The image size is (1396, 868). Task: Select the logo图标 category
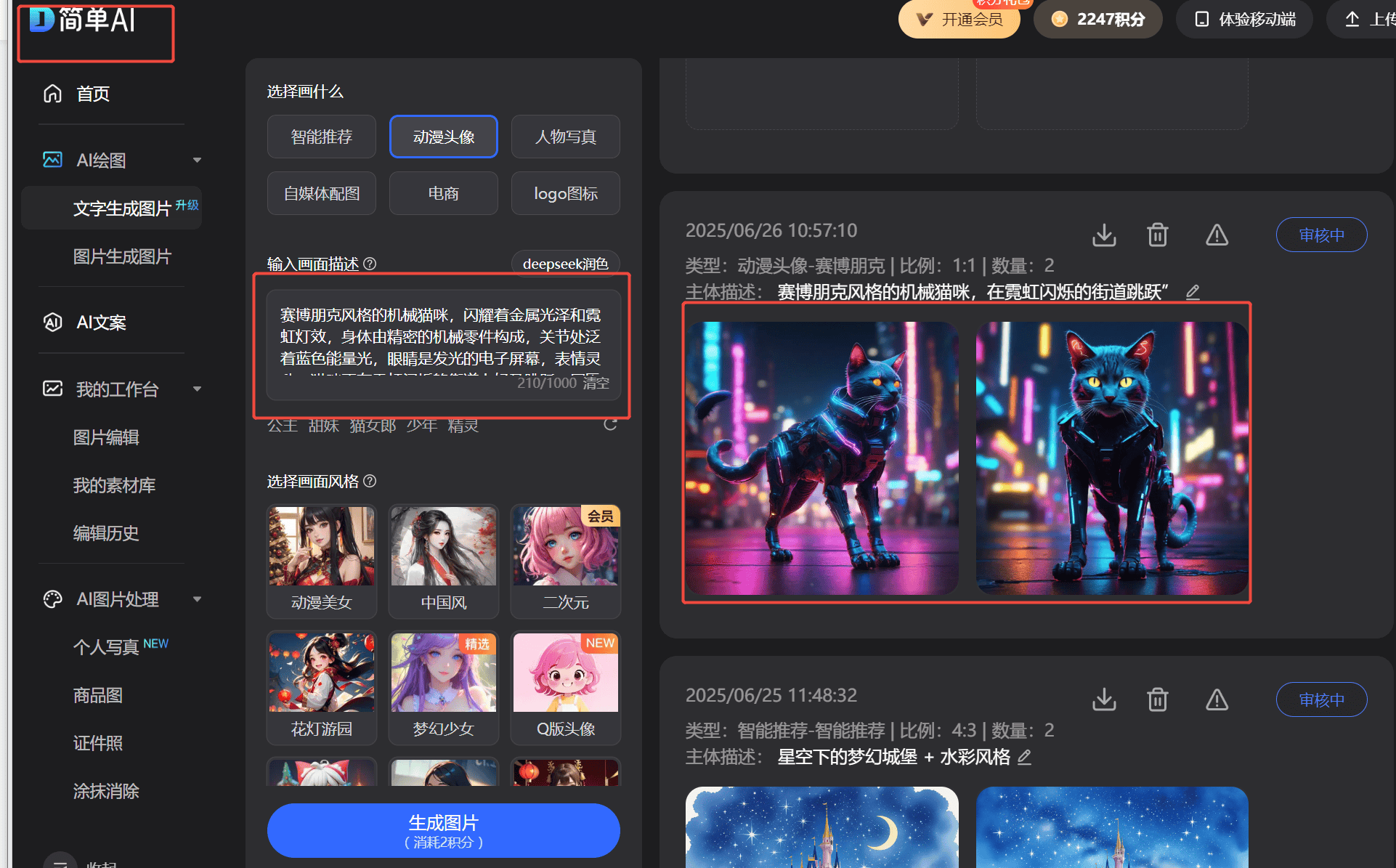(x=566, y=193)
